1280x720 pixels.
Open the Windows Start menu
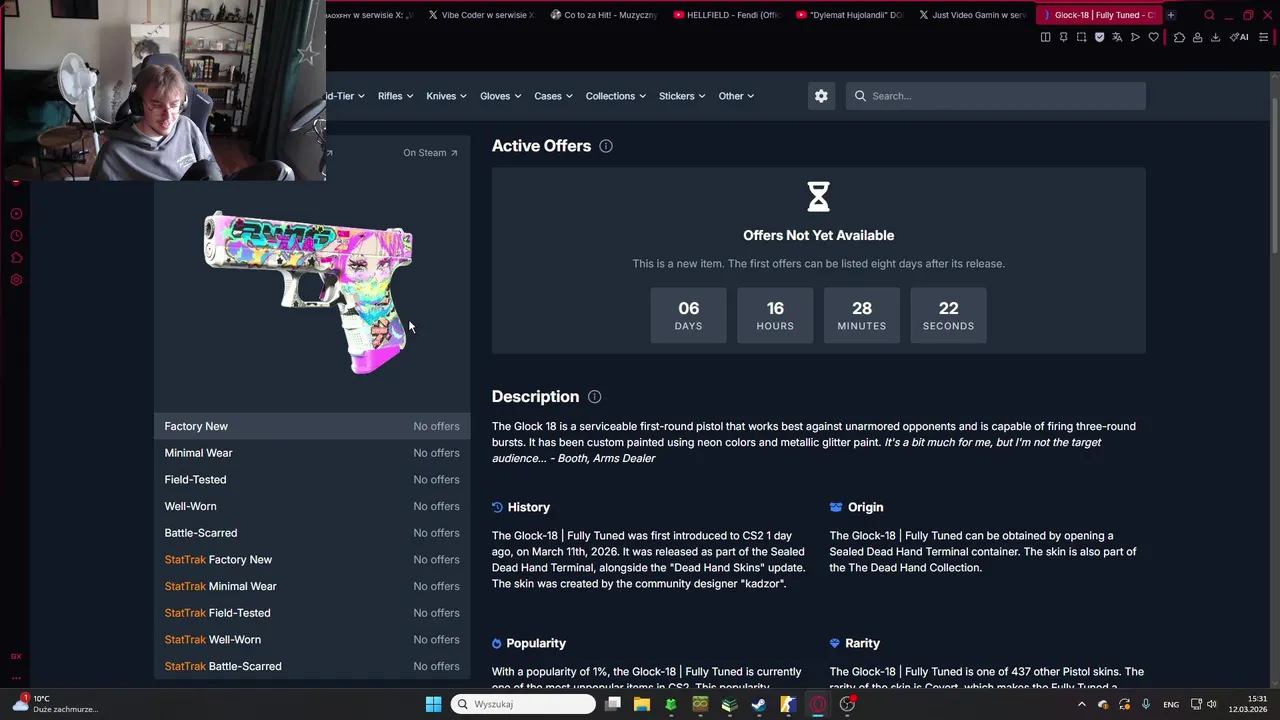[433, 704]
